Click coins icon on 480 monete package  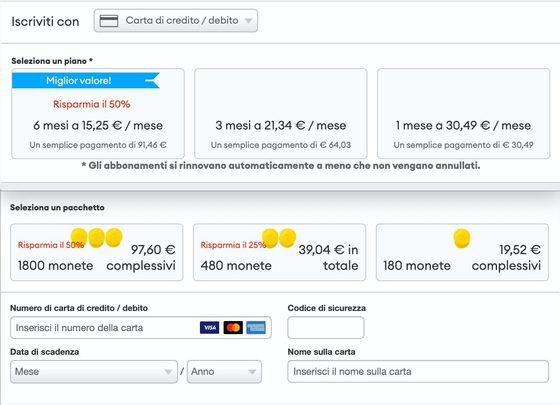[x=279, y=238]
